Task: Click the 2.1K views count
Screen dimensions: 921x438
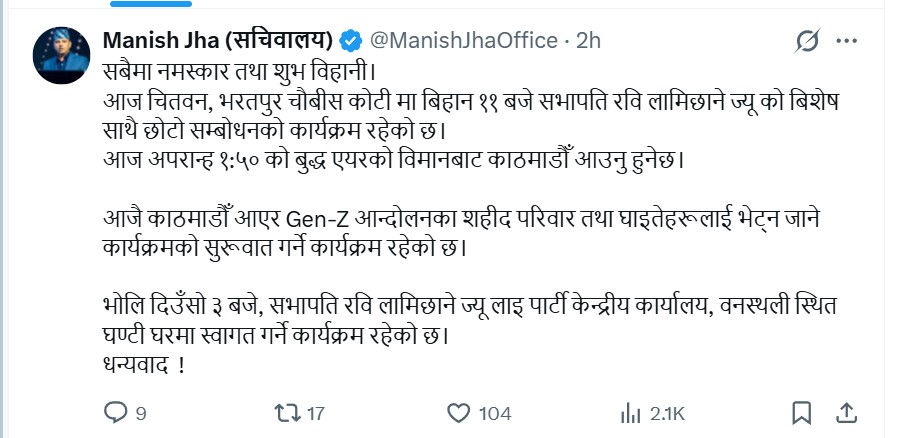Action: coord(667,414)
